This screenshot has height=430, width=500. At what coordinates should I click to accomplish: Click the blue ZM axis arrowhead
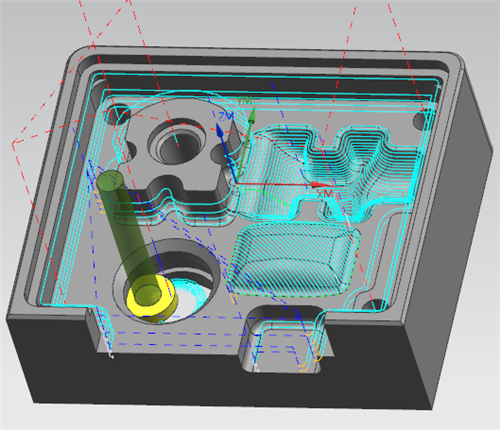pos(219,130)
